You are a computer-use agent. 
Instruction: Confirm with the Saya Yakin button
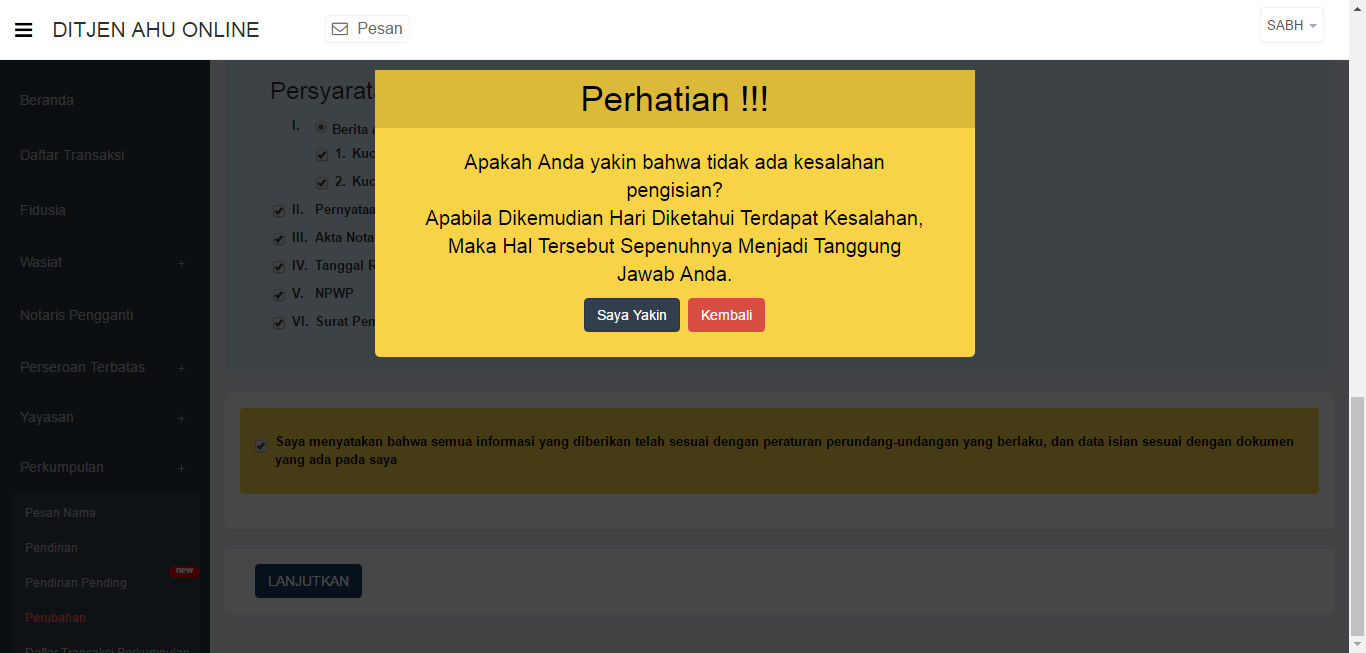coord(631,315)
